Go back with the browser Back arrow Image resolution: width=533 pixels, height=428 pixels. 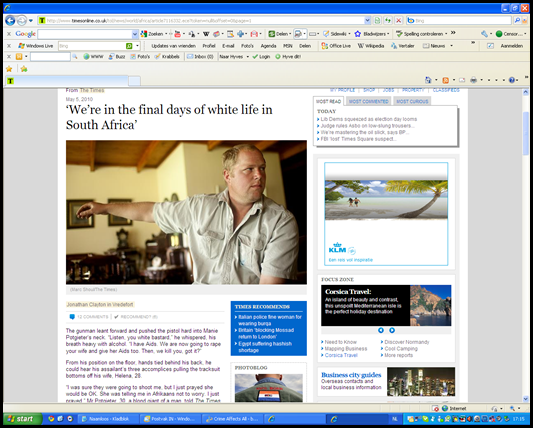tap(10, 21)
